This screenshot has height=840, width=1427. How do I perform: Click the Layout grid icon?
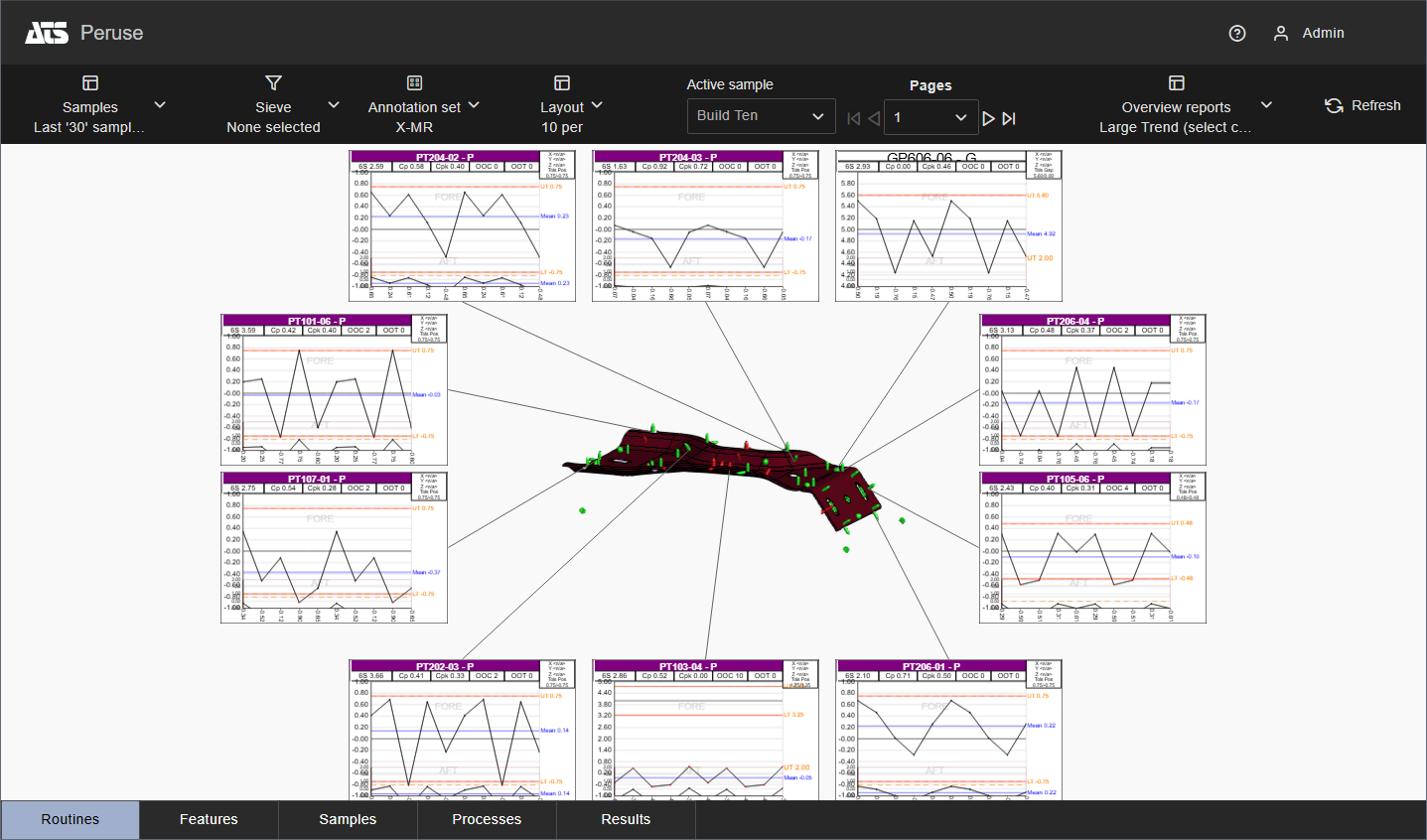[562, 83]
